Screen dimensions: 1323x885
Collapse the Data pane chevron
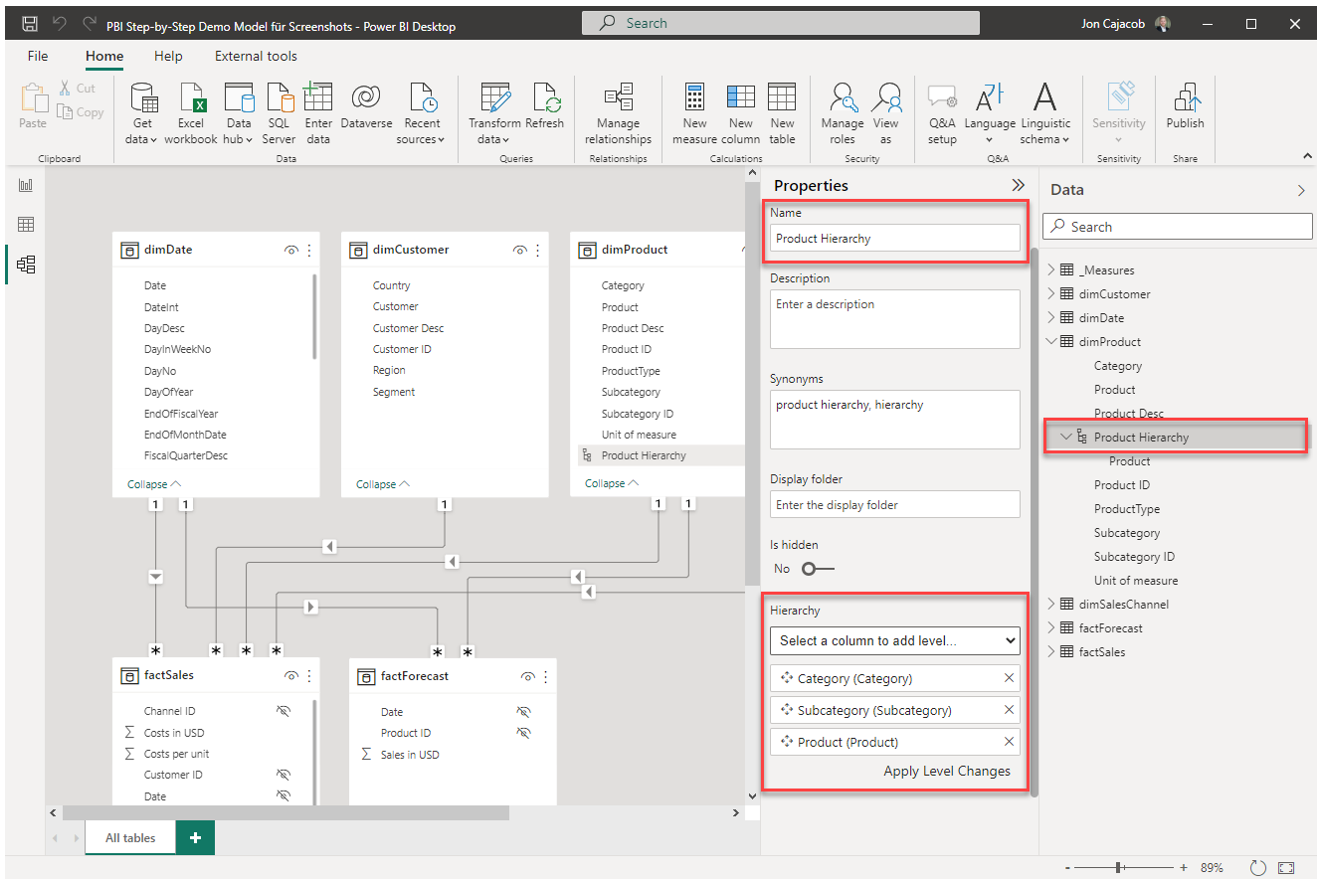pos(1301,190)
